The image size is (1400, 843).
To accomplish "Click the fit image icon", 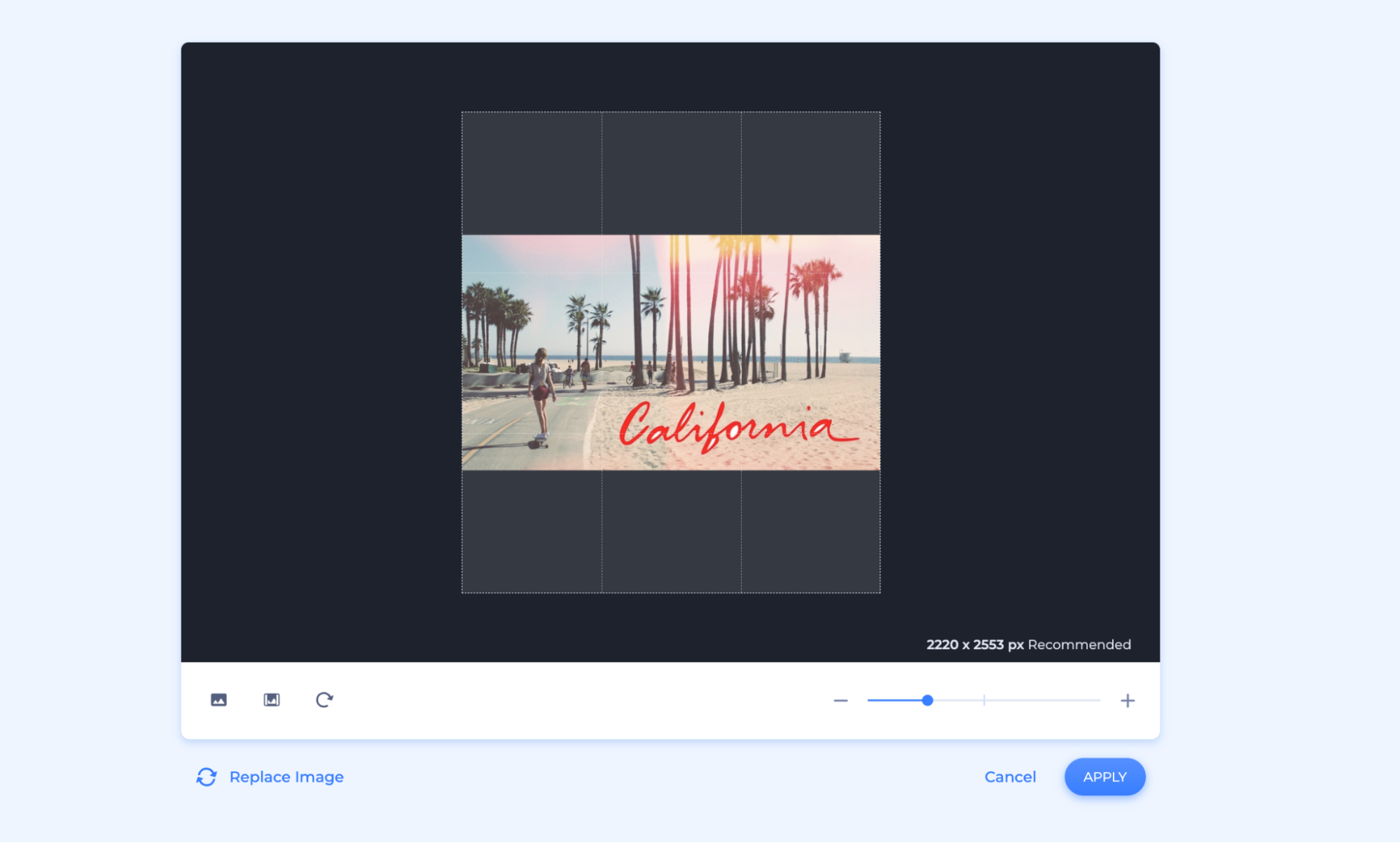I will pos(219,699).
